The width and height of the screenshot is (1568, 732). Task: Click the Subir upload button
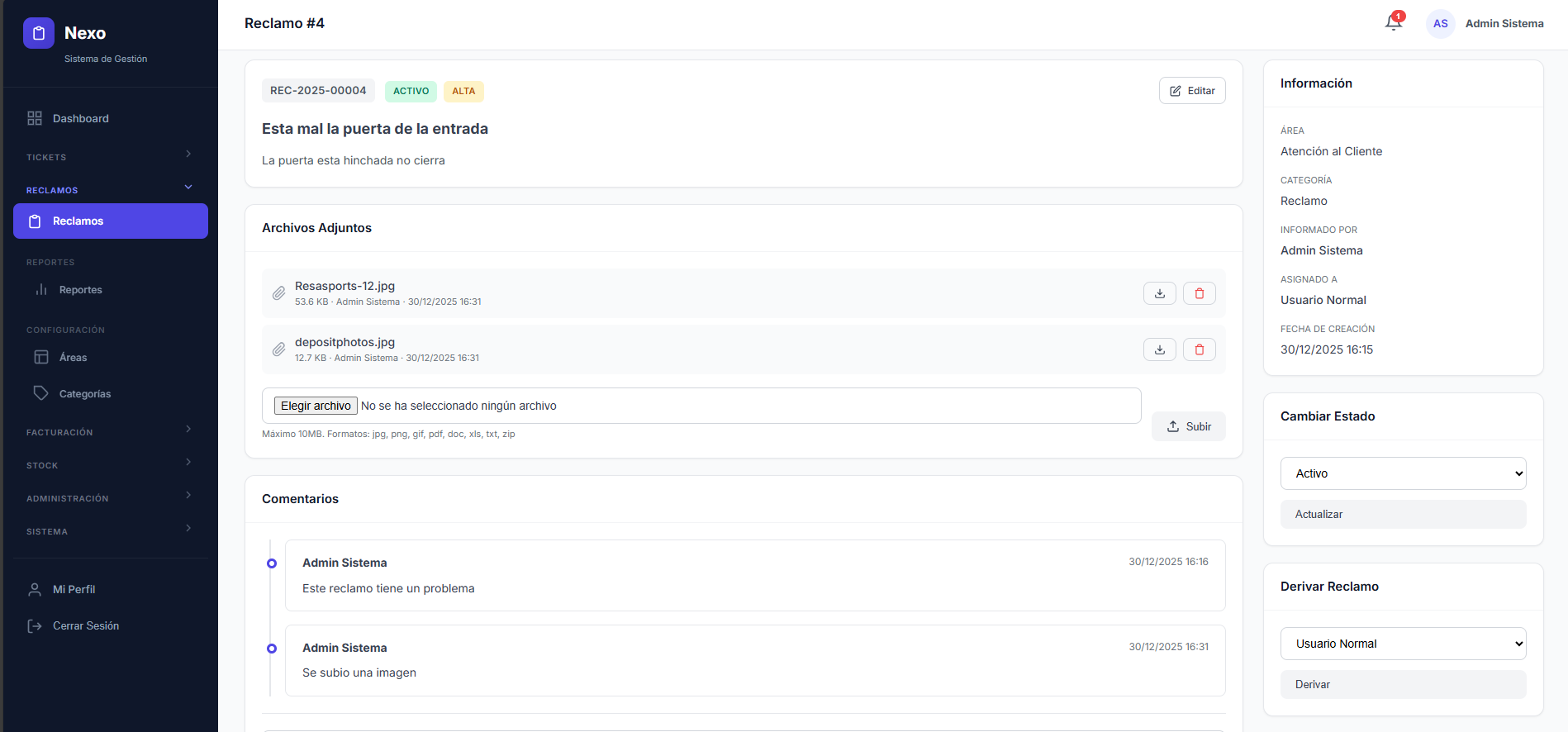click(x=1188, y=426)
